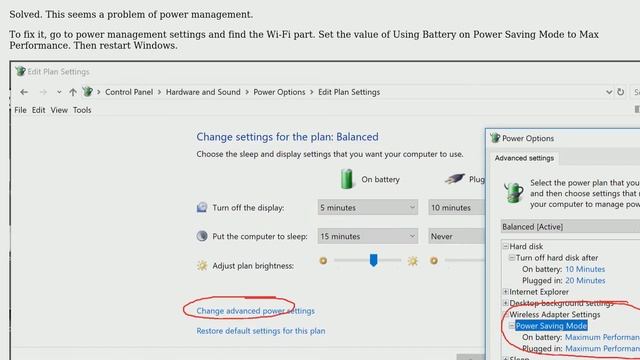Open the Edit menu
Viewport: 640px width, 360px height.
coord(38,110)
